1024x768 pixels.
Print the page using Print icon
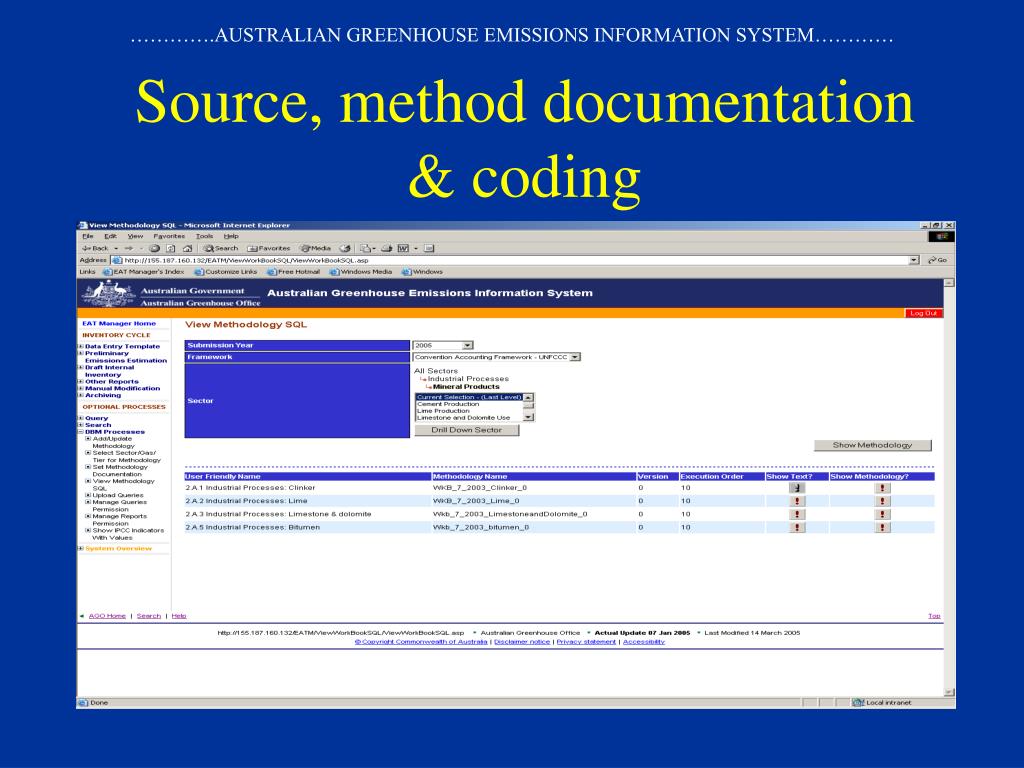[387, 249]
